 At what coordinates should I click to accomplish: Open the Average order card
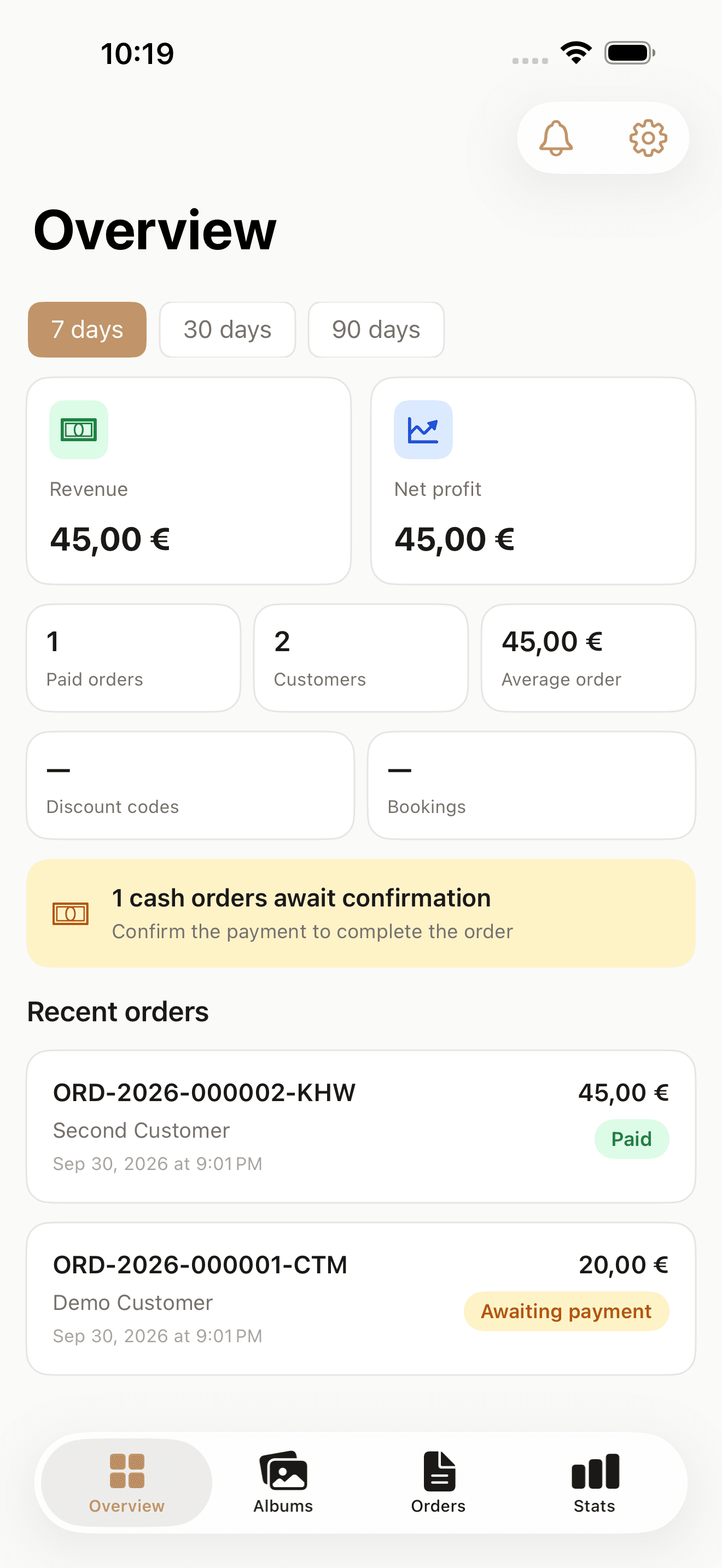click(589, 658)
